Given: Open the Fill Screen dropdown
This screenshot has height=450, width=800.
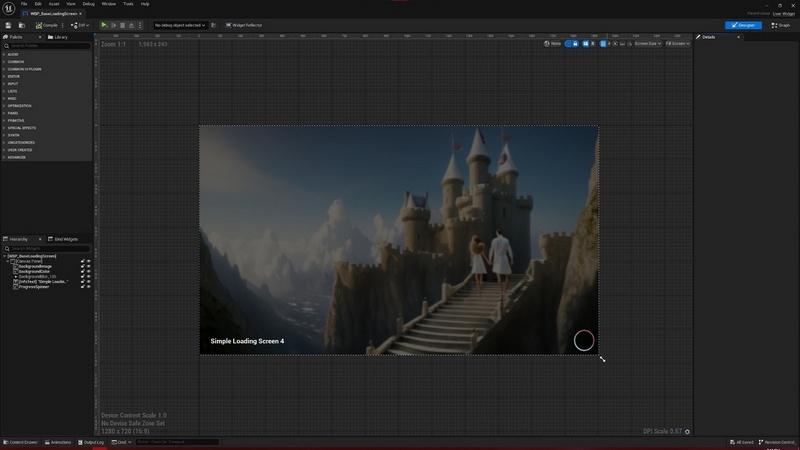Looking at the screenshot, I should (678, 44).
